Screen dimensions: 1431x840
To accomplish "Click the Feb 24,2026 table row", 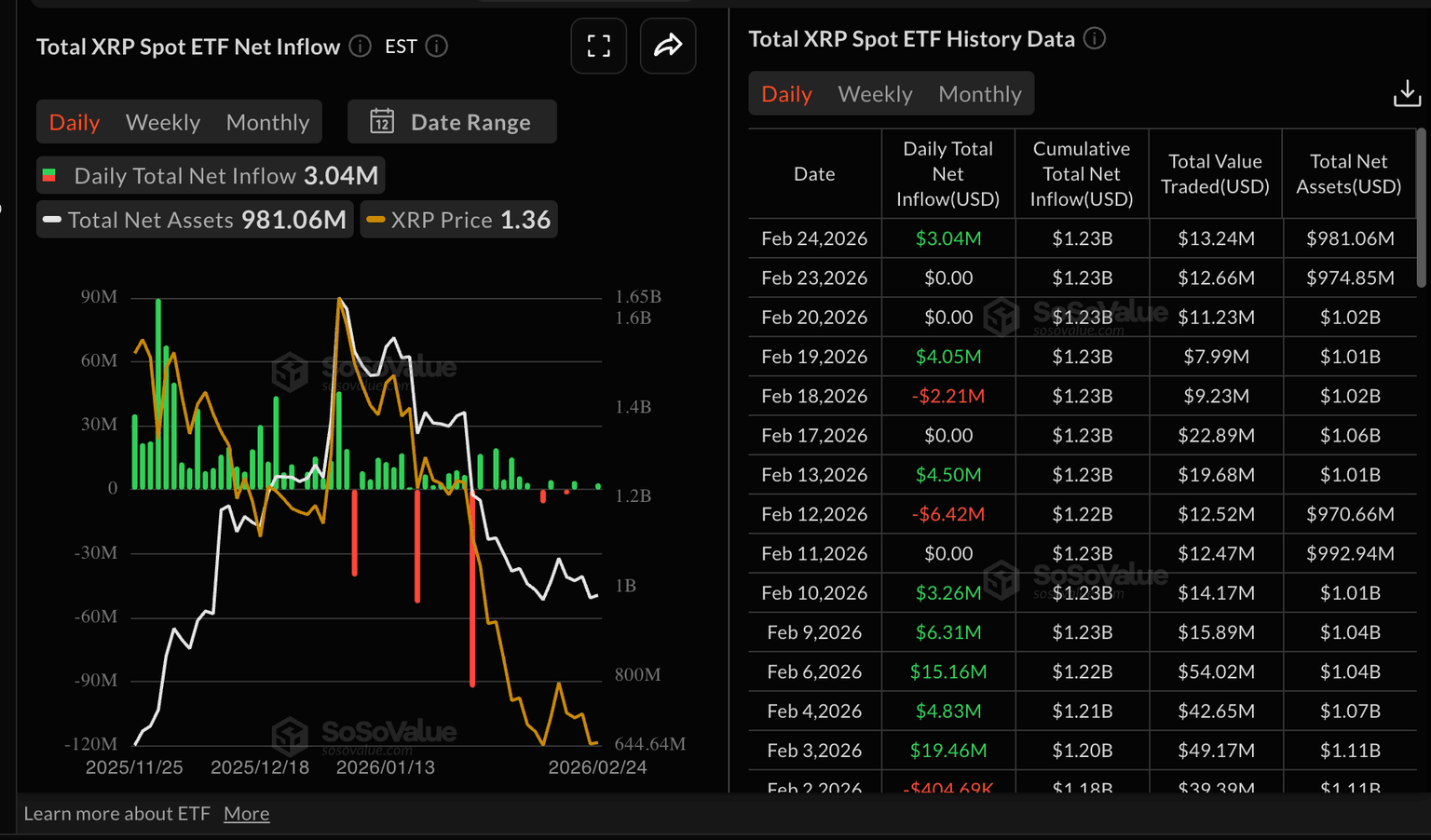I will pyautogui.click(x=1081, y=238).
